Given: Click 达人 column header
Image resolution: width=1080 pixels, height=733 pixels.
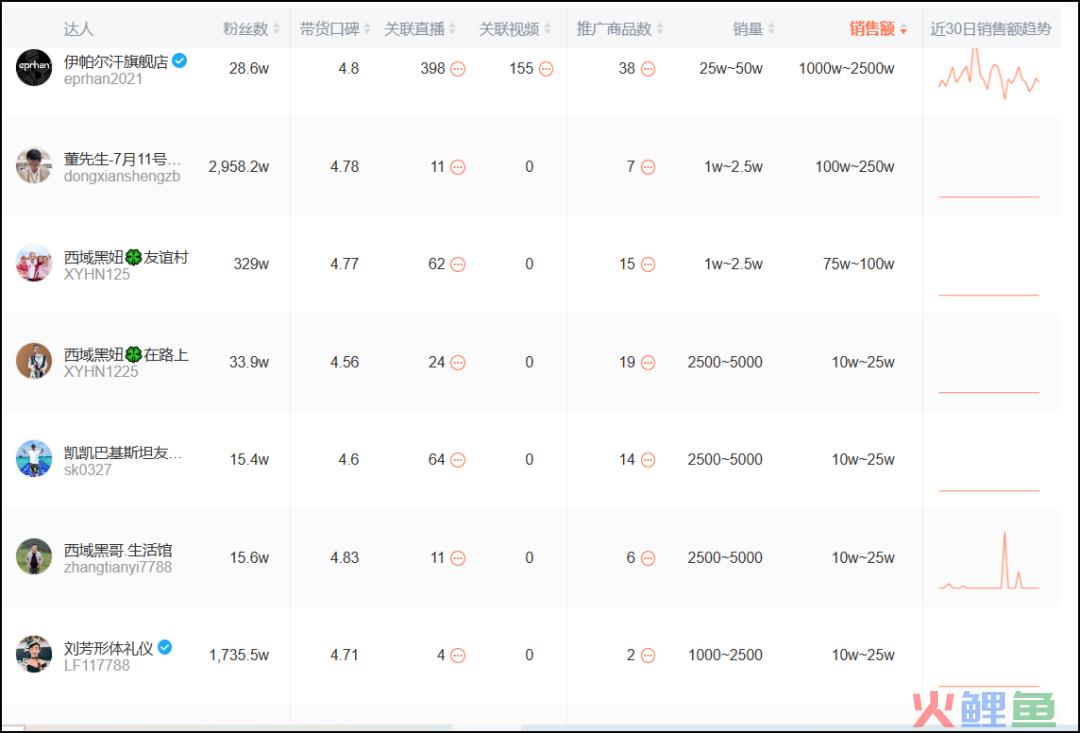Looking at the screenshot, I should pos(78,29).
